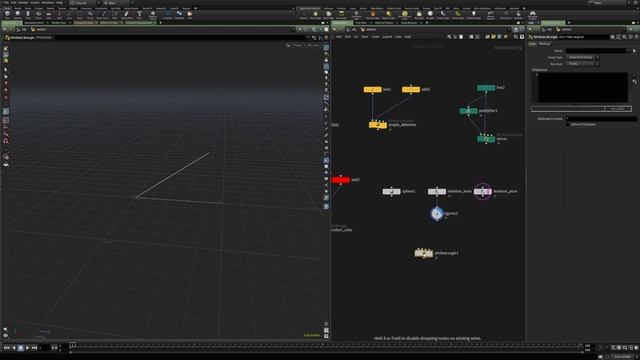Click the playbar current frame marker

tap(72, 345)
